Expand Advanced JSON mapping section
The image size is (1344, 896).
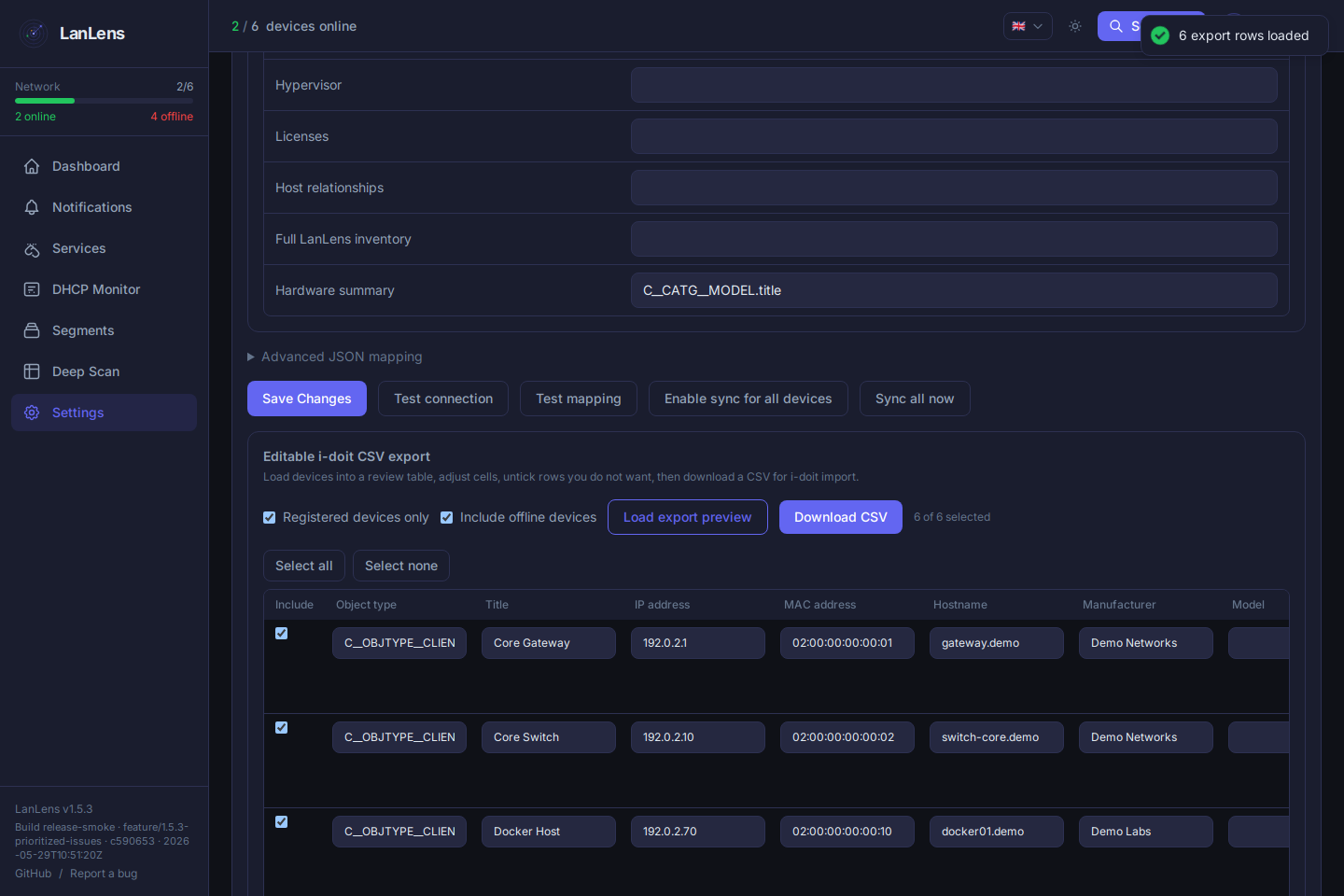(335, 357)
